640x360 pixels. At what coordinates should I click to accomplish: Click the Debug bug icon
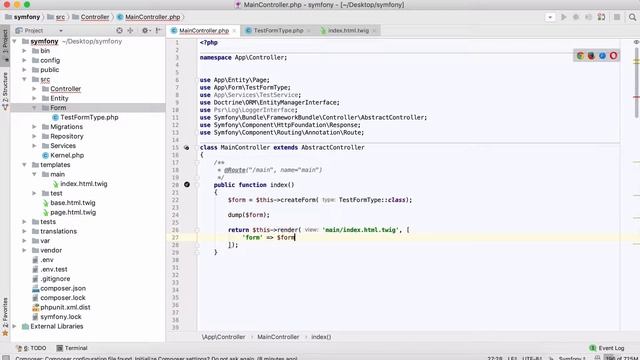tap(576, 17)
